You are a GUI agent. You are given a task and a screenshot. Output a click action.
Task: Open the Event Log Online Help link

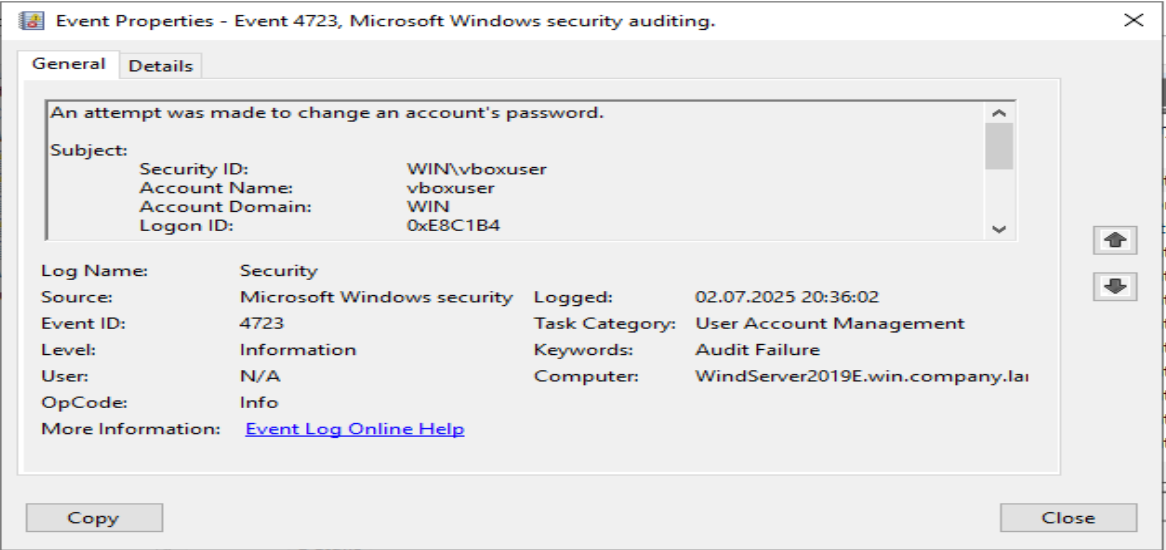pyautogui.click(x=354, y=429)
